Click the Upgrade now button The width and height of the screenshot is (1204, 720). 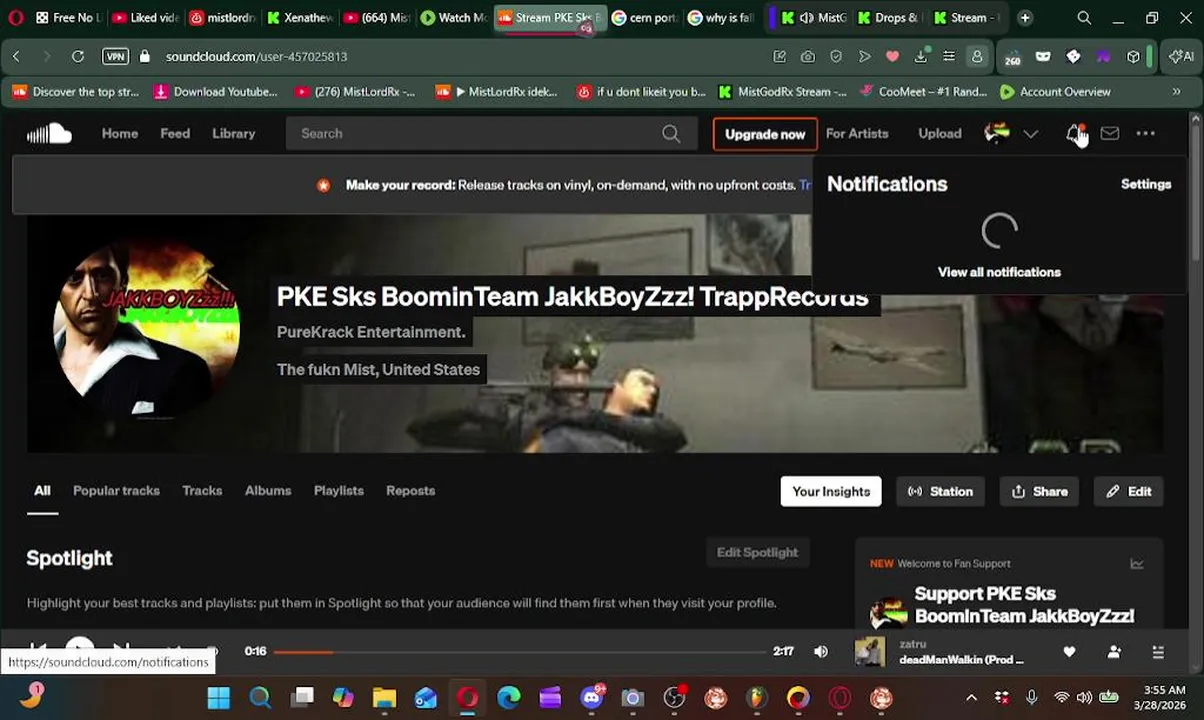point(765,134)
